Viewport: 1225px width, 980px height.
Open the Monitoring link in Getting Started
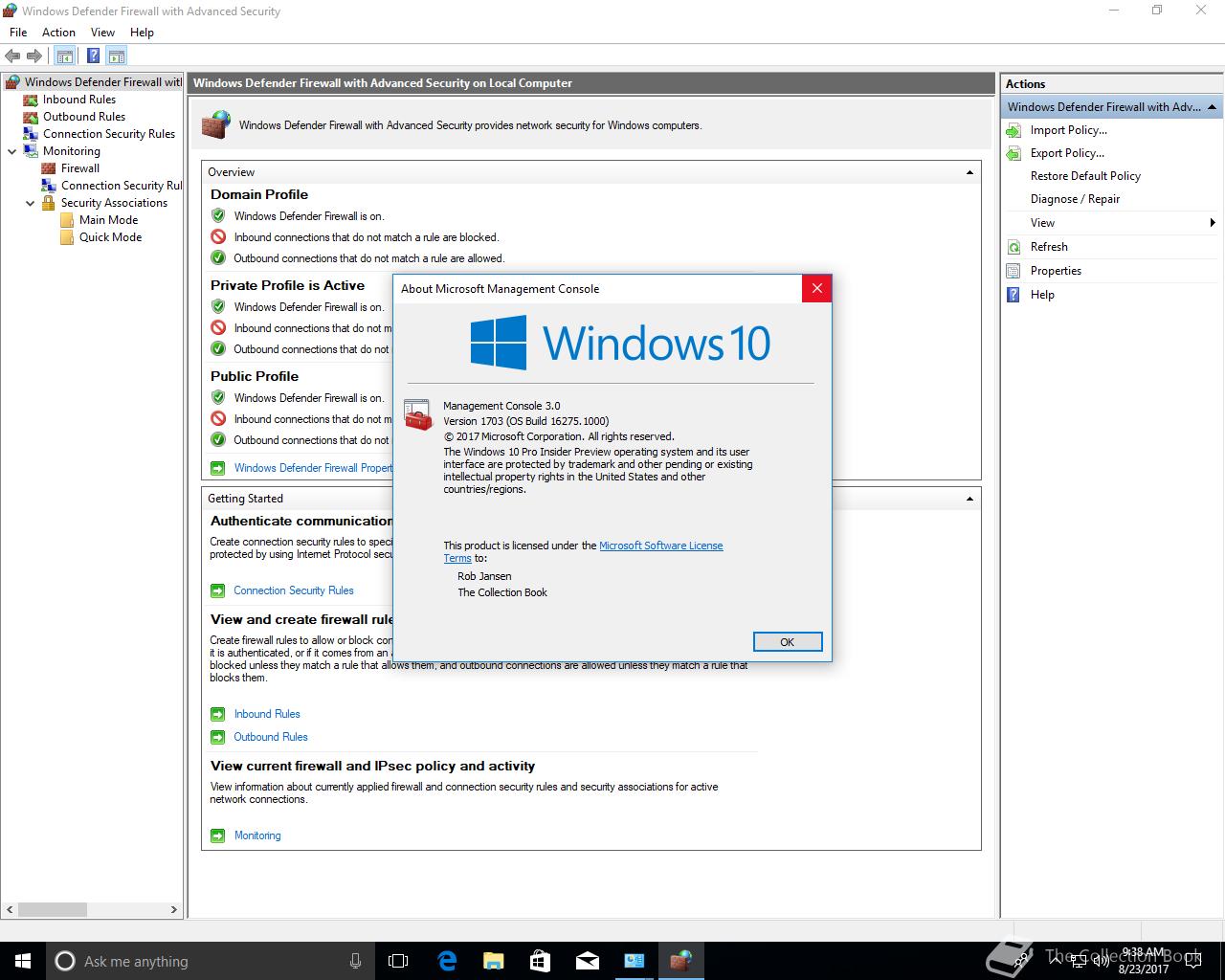pos(257,835)
